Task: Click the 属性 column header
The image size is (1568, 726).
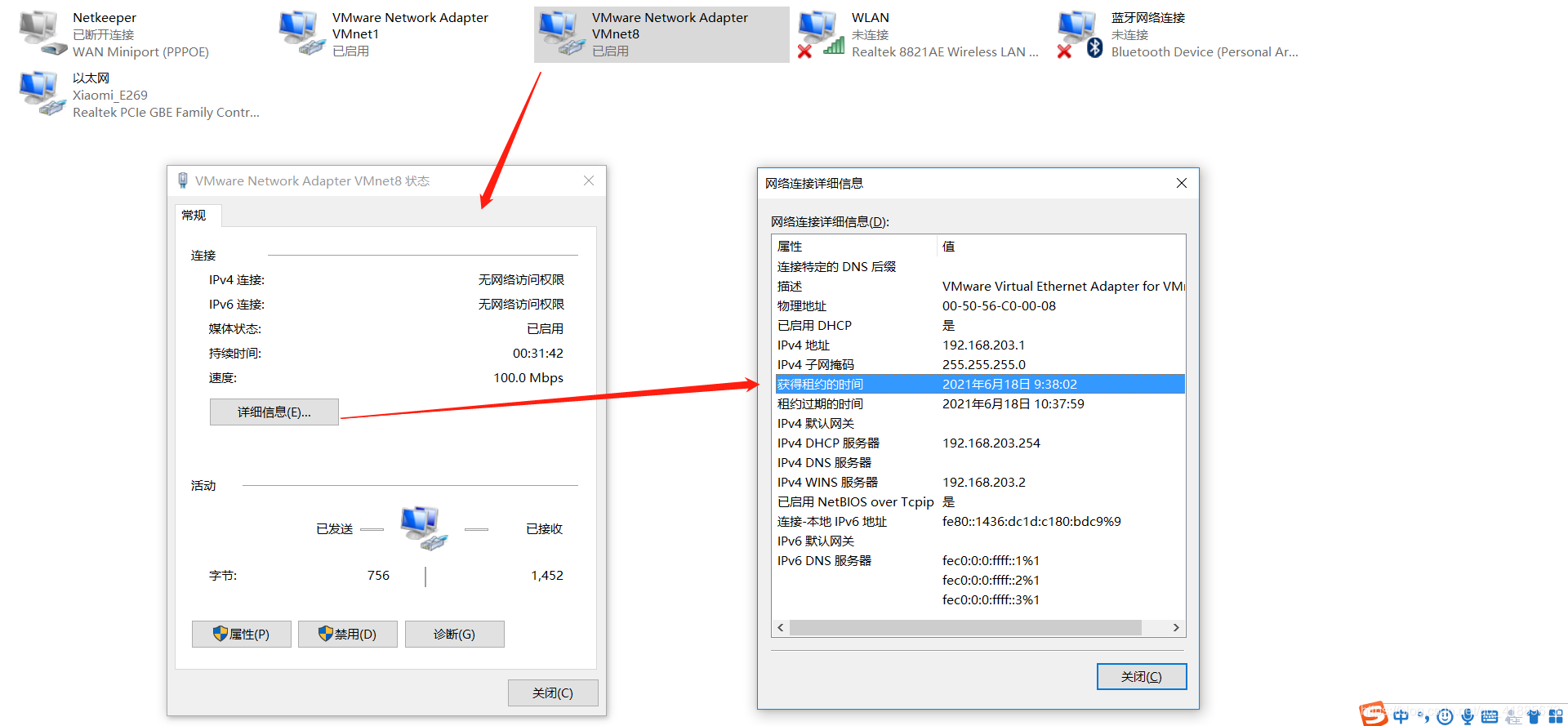Action: [854, 247]
